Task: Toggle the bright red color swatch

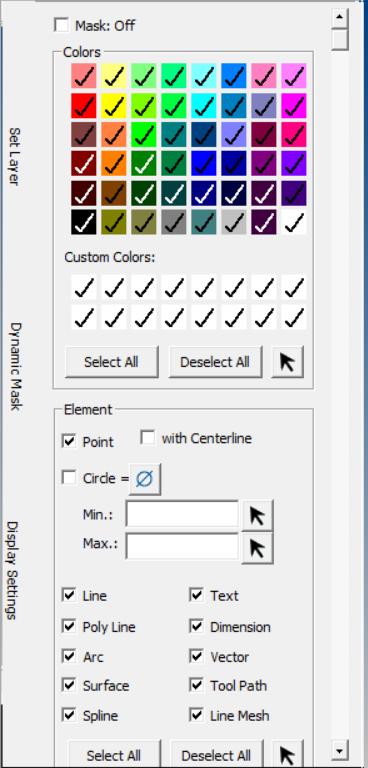Action: 84,105
